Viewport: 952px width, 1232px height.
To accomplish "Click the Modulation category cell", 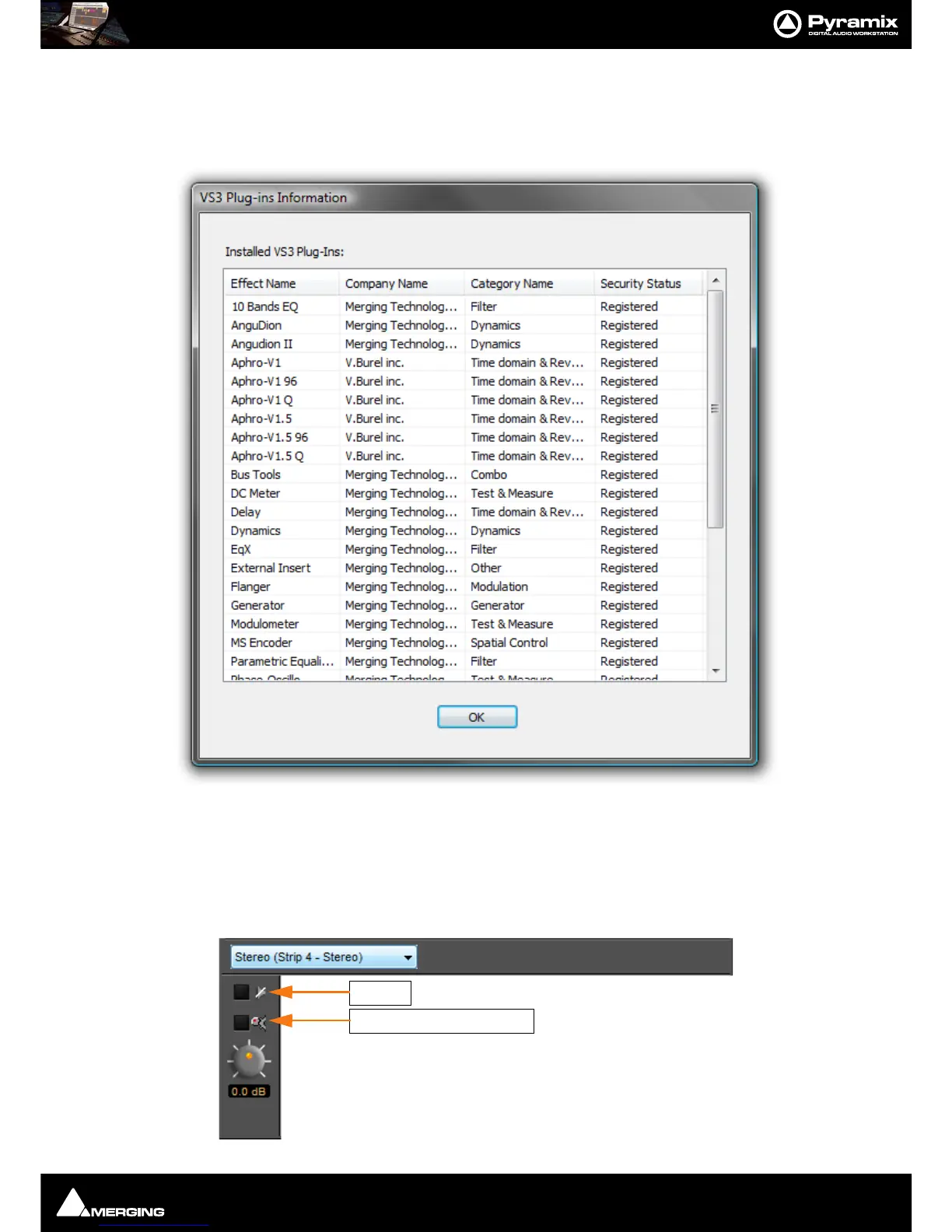I will coord(499,586).
